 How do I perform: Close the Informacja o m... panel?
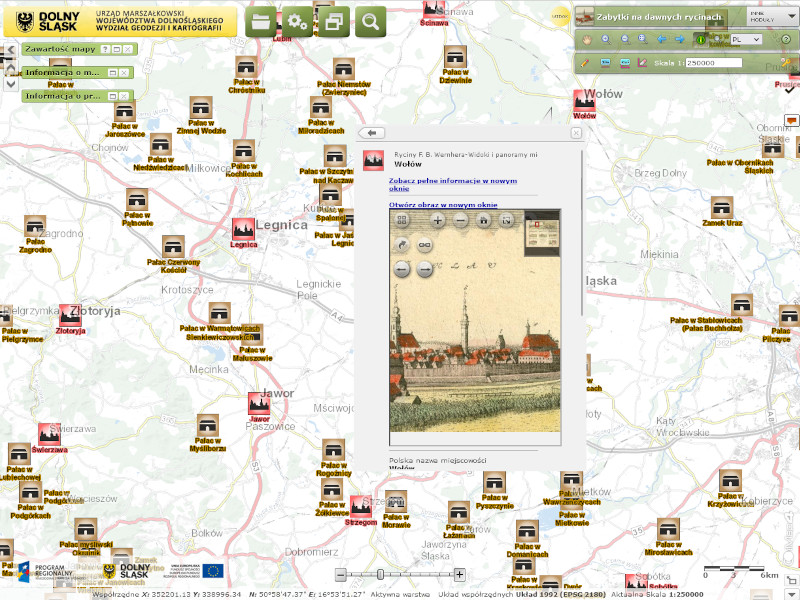point(124,73)
